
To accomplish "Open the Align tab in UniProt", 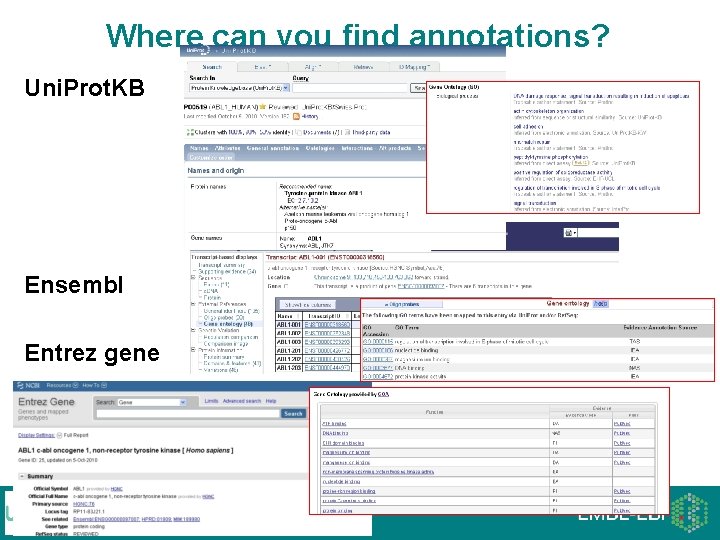I will [313, 67].
